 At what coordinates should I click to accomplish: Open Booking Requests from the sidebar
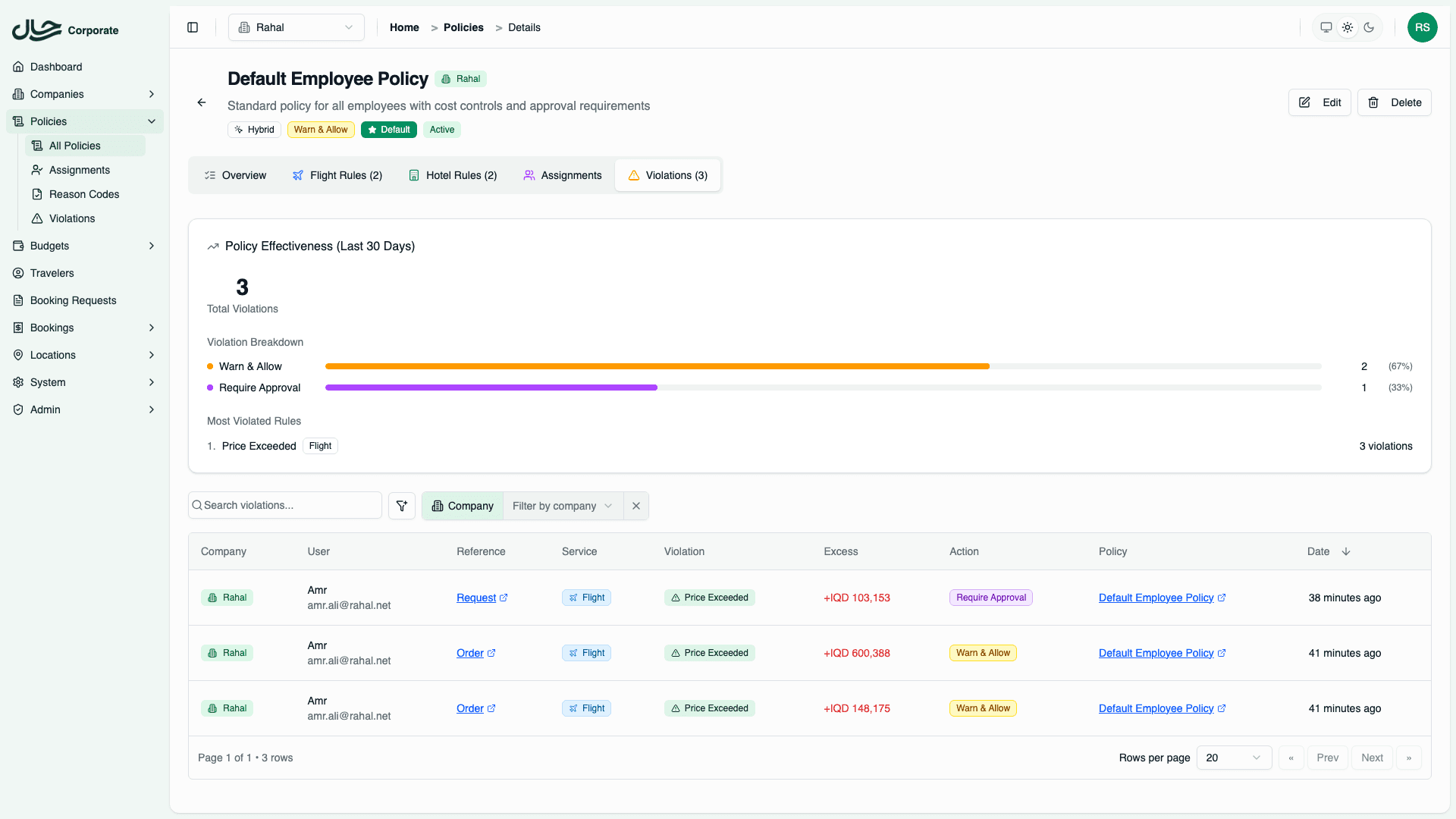72,300
